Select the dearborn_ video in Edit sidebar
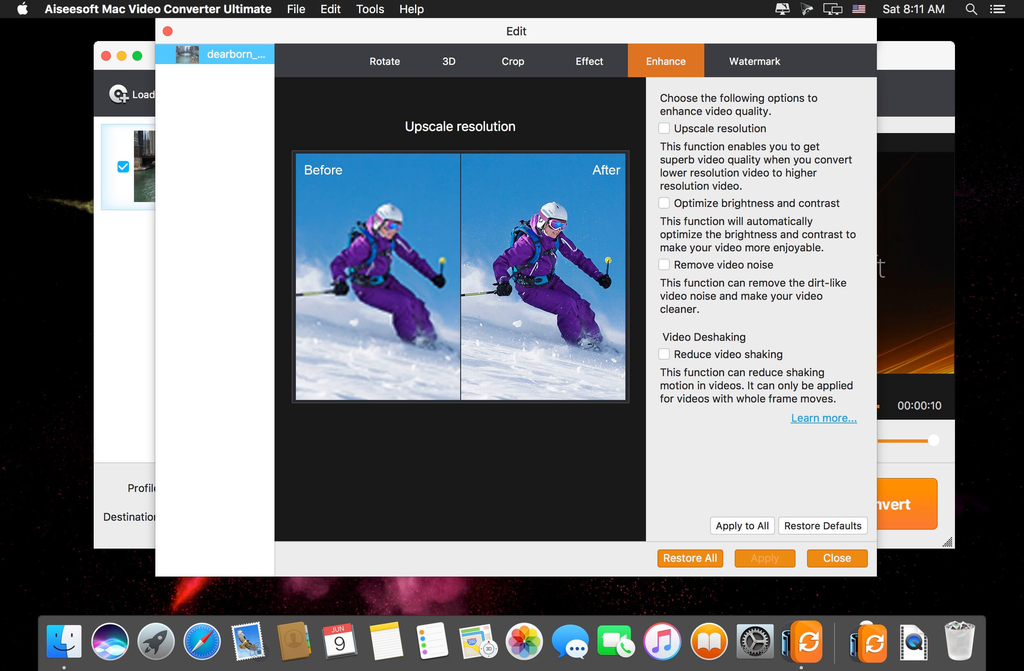 [x=215, y=54]
